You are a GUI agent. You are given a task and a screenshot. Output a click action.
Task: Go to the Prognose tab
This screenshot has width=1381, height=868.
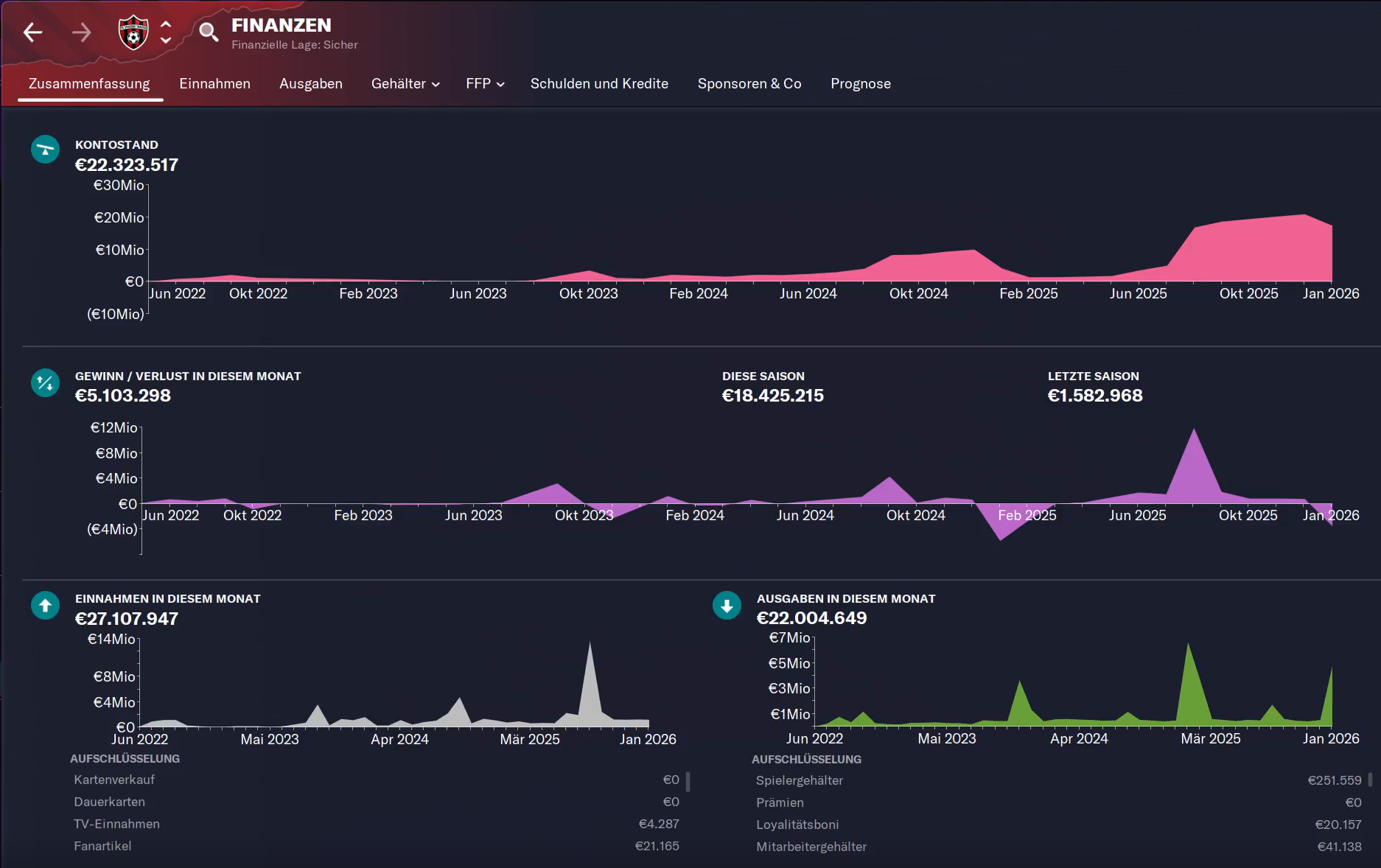860,84
